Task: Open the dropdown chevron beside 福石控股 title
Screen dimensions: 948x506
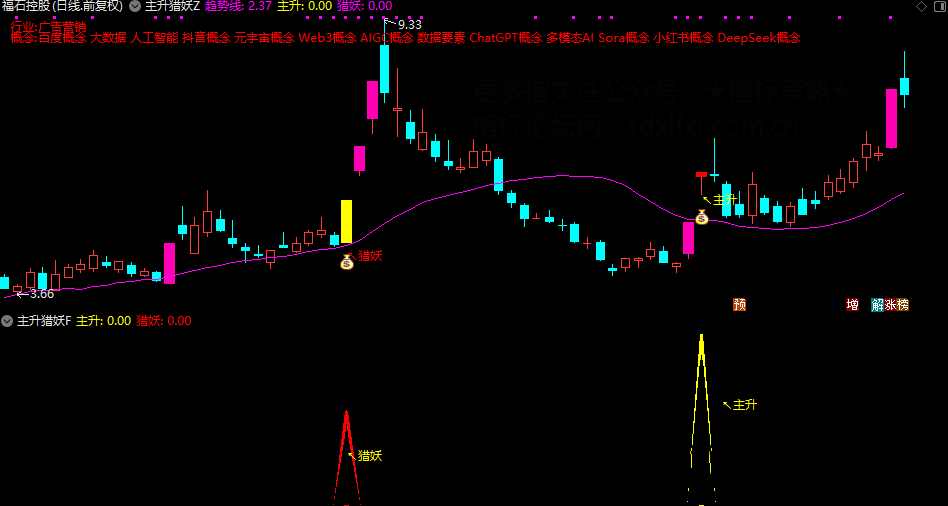Action: tap(135, 7)
